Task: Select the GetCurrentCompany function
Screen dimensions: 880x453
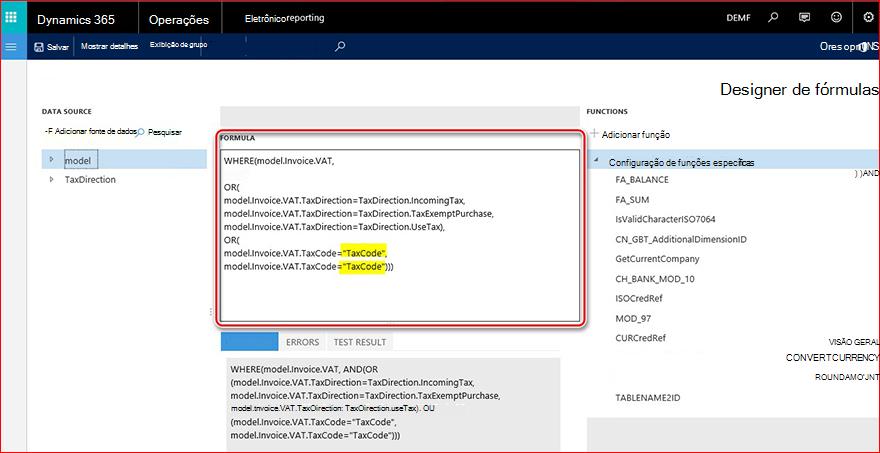Action: tap(657, 259)
